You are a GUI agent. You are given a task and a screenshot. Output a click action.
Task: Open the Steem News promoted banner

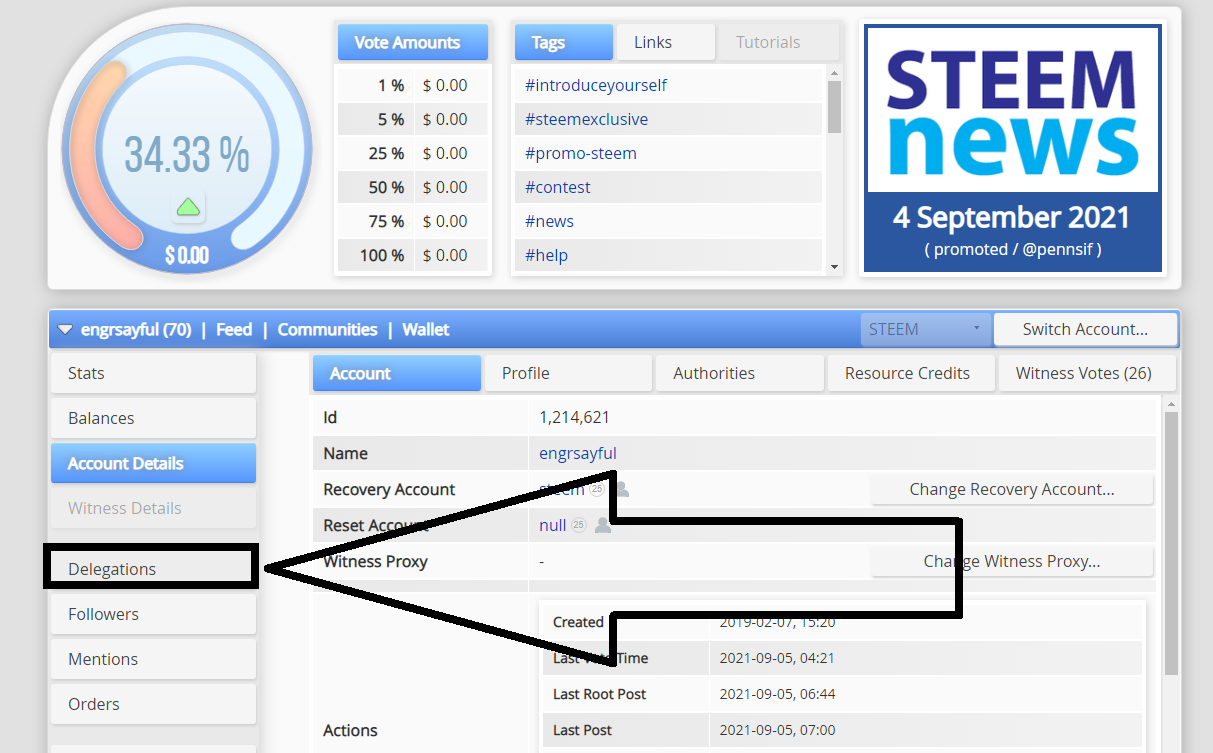pyautogui.click(x=1012, y=149)
